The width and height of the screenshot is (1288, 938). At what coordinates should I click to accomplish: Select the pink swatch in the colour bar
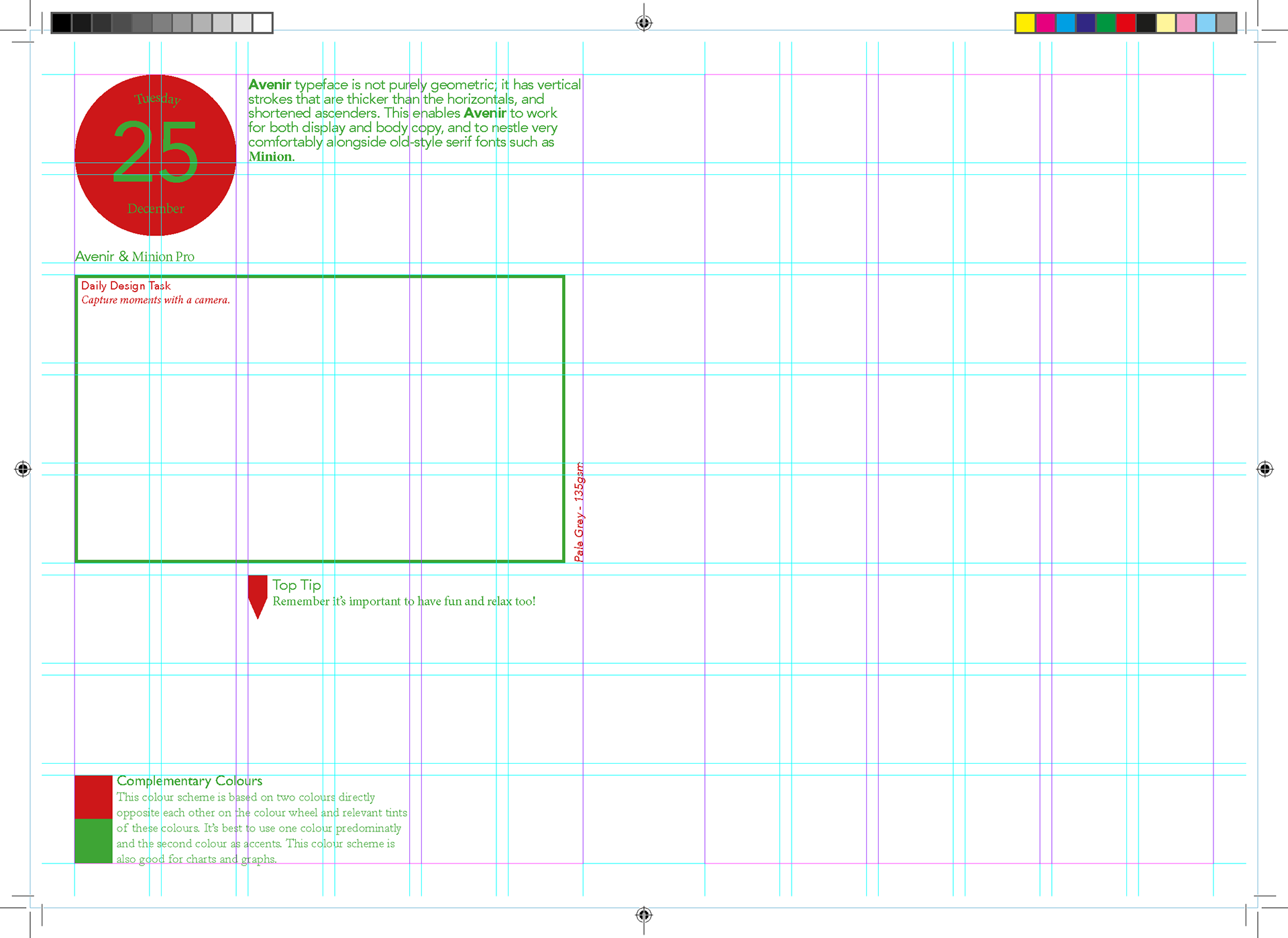click(x=1186, y=23)
